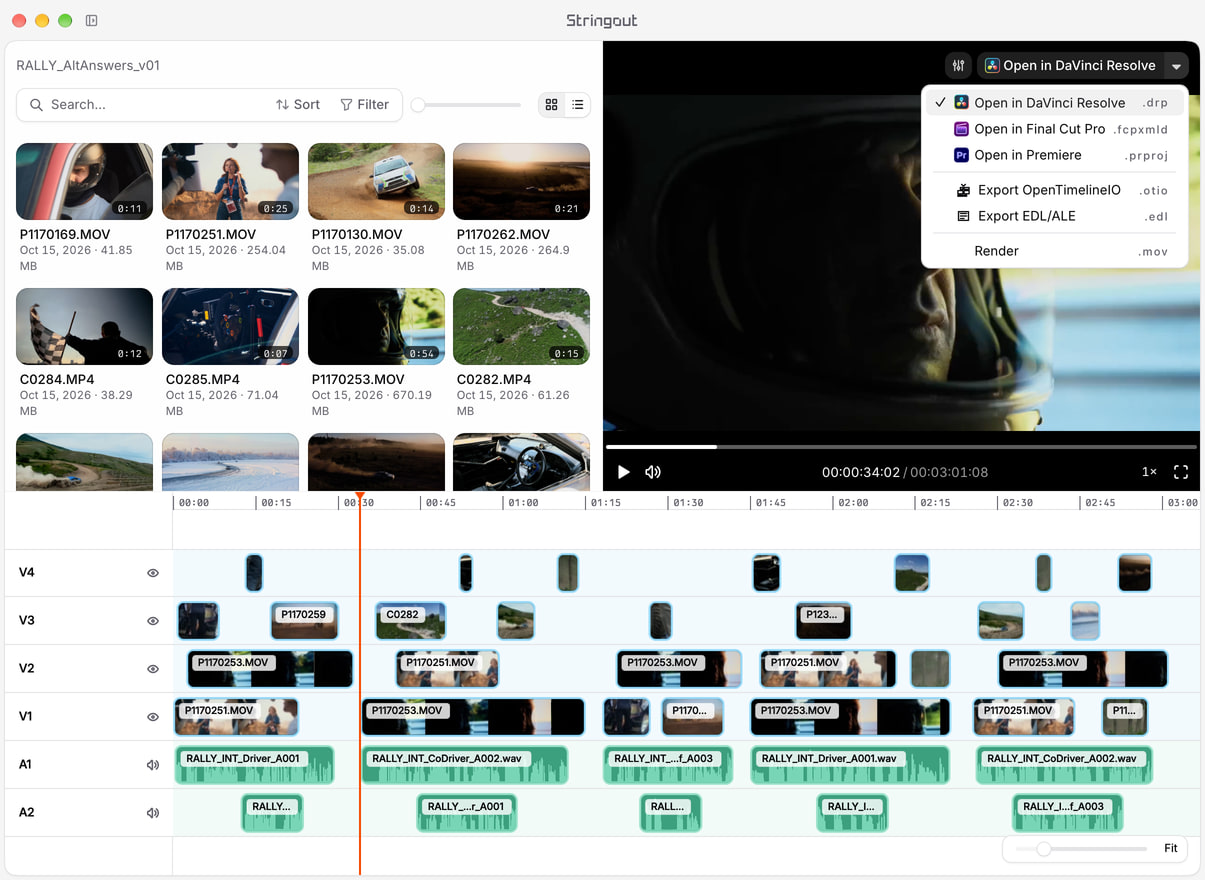Mute the viewer volume

coord(653,472)
